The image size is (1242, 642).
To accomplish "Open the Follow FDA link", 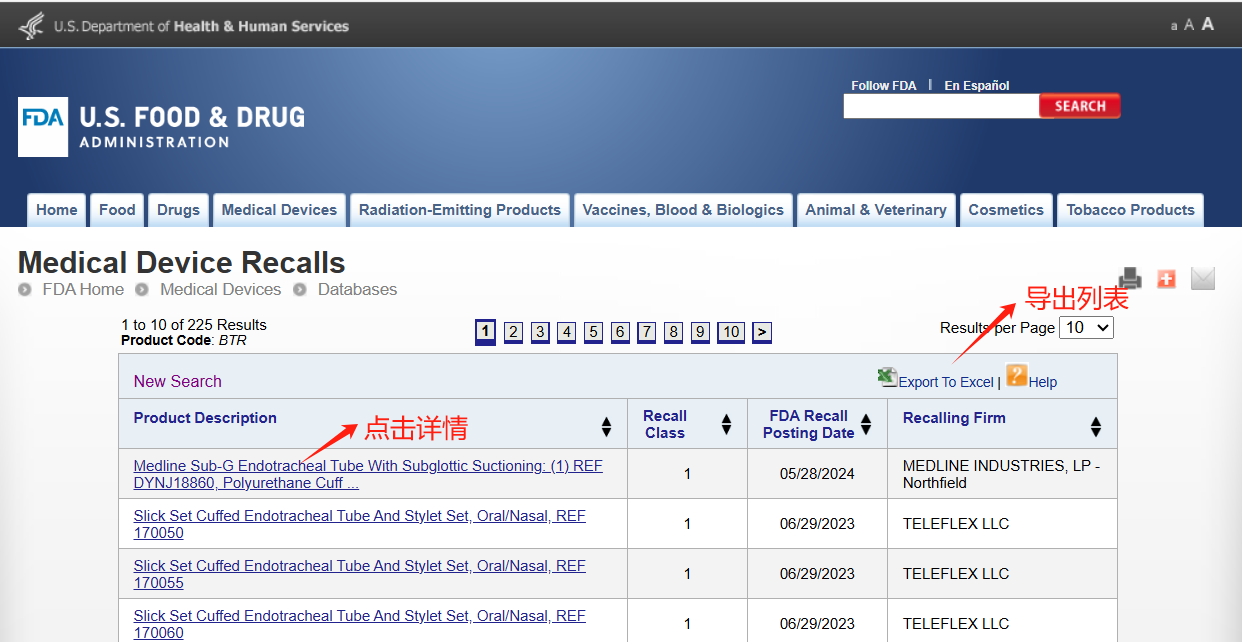I will coord(884,86).
